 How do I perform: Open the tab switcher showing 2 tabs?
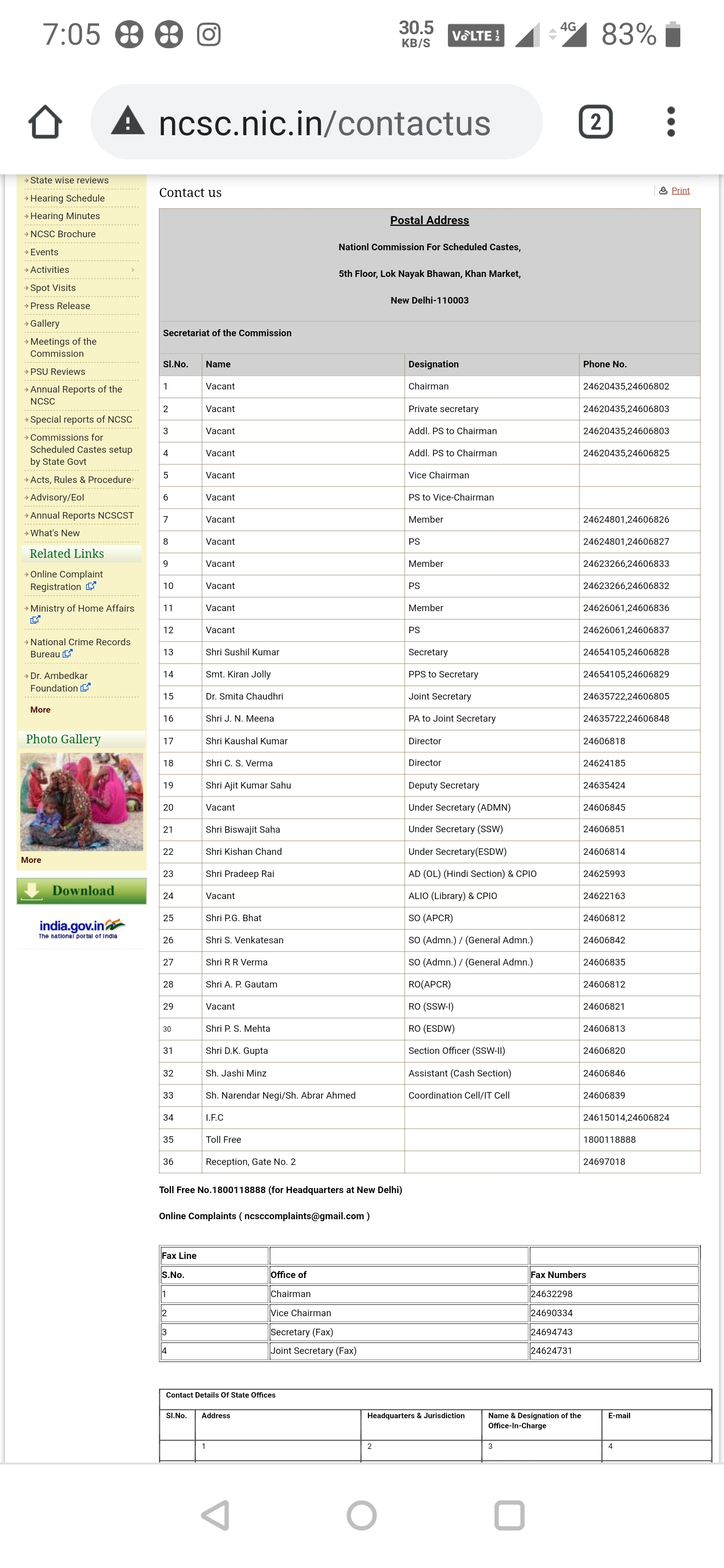tap(595, 122)
